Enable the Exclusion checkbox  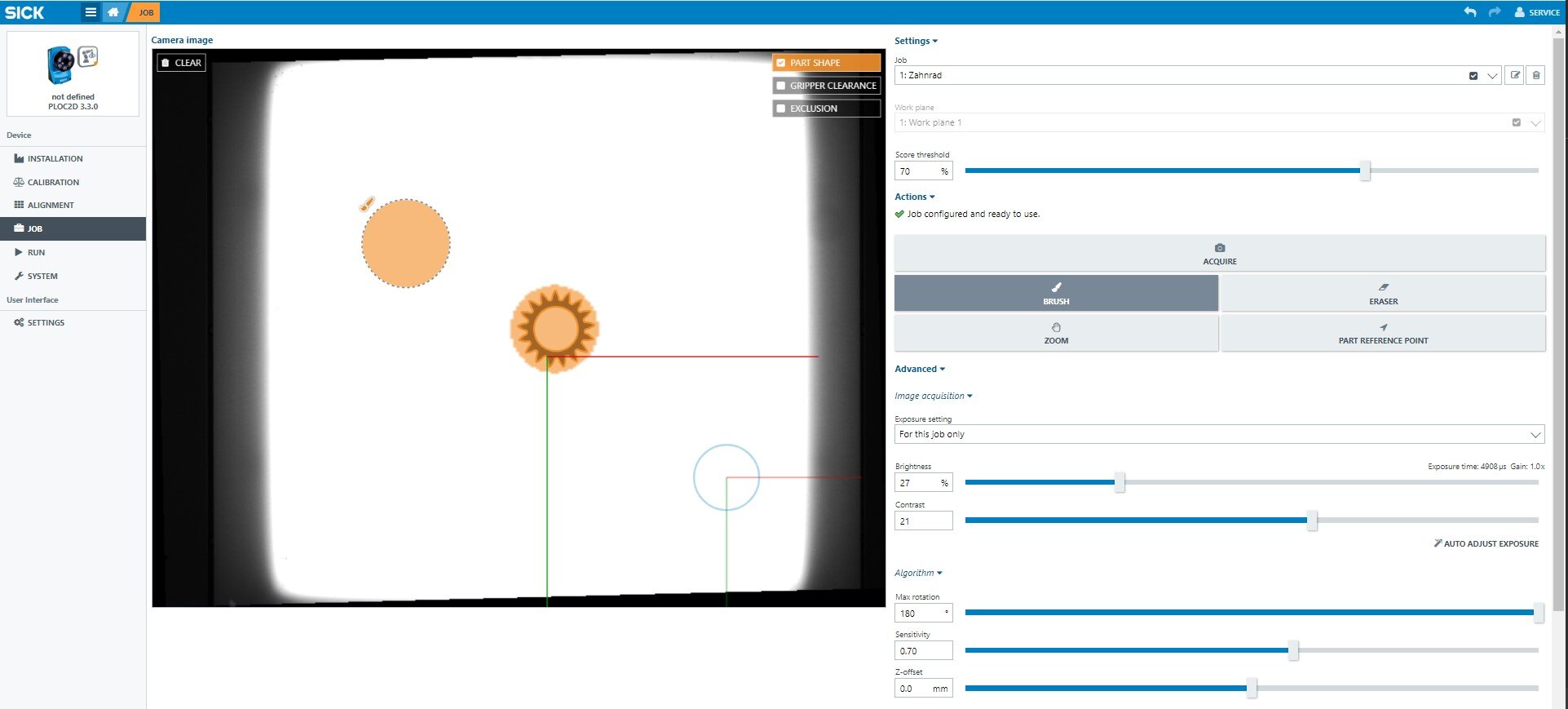click(x=781, y=109)
